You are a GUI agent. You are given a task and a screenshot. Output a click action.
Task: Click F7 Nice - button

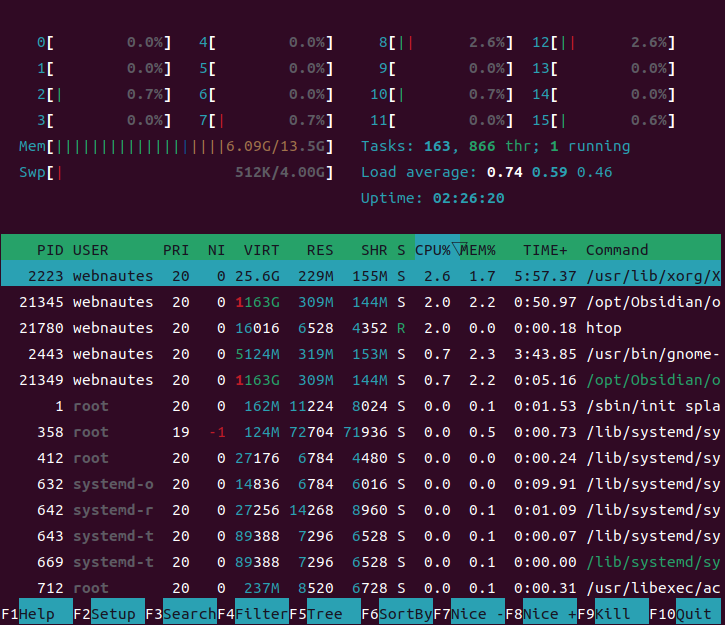tap(469, 613)
